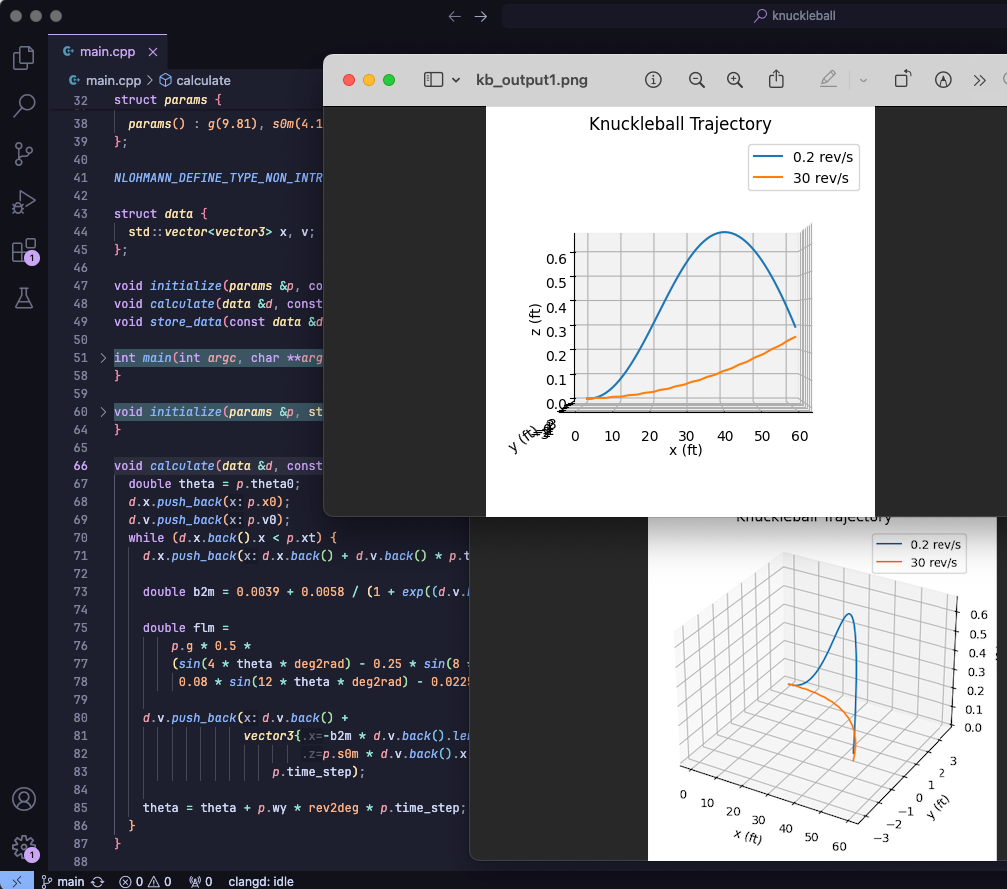Collapse the code block at line 51
Viewport: 1007px width, 889px height.
103,357
